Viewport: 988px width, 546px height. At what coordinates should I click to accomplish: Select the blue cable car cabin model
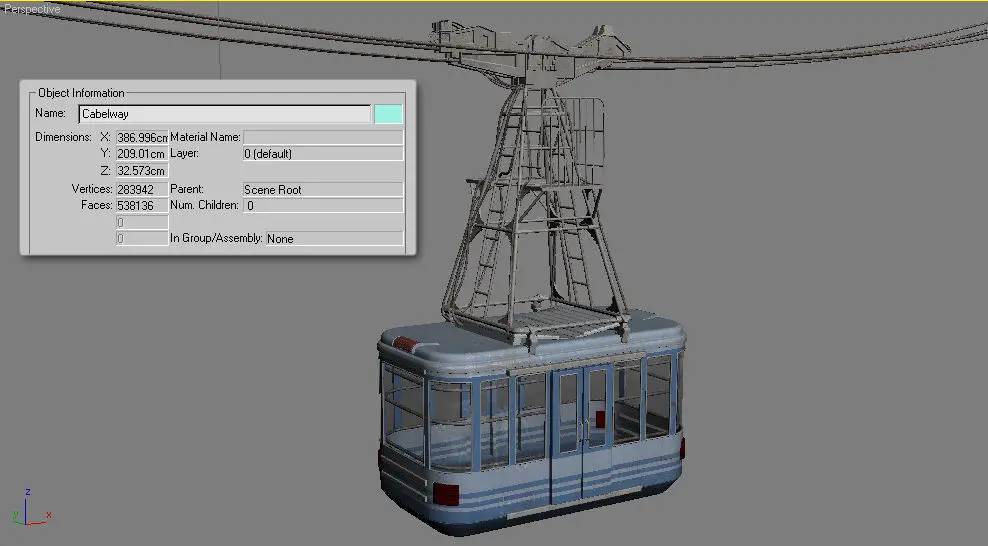(x=531, y=422)
